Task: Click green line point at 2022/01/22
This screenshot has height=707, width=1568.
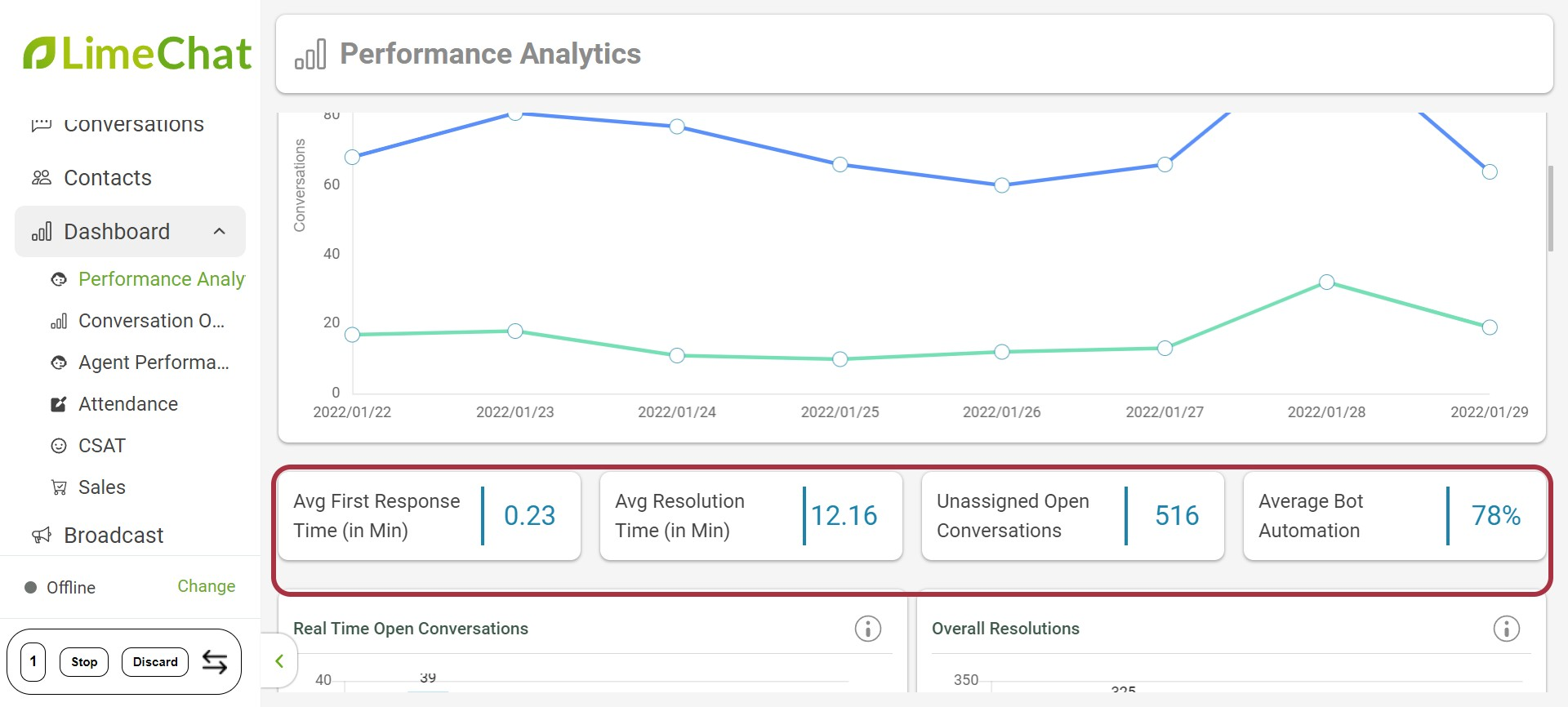Action: coord(352,335)
